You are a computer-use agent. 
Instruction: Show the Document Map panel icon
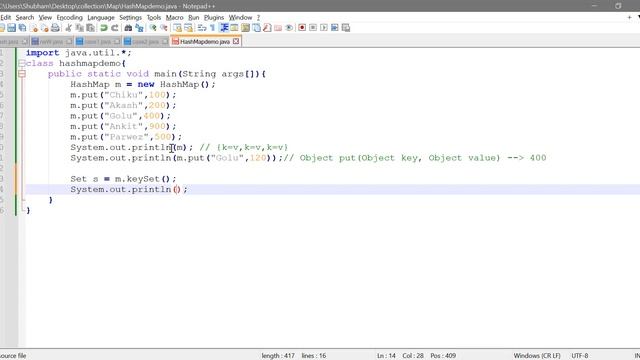click(x=245, y=28)
